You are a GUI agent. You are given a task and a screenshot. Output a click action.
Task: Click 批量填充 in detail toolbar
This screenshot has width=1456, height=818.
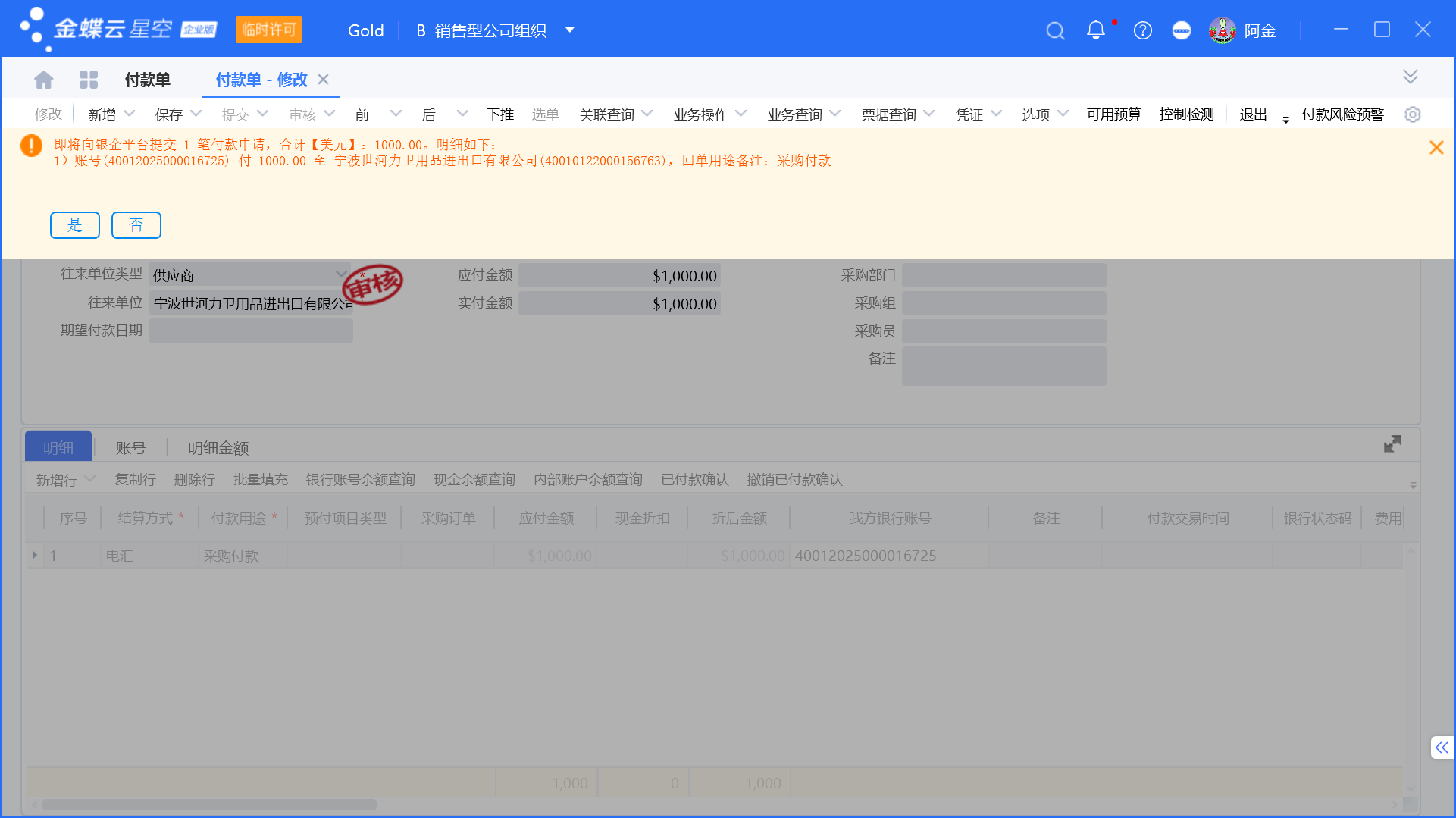261,480
